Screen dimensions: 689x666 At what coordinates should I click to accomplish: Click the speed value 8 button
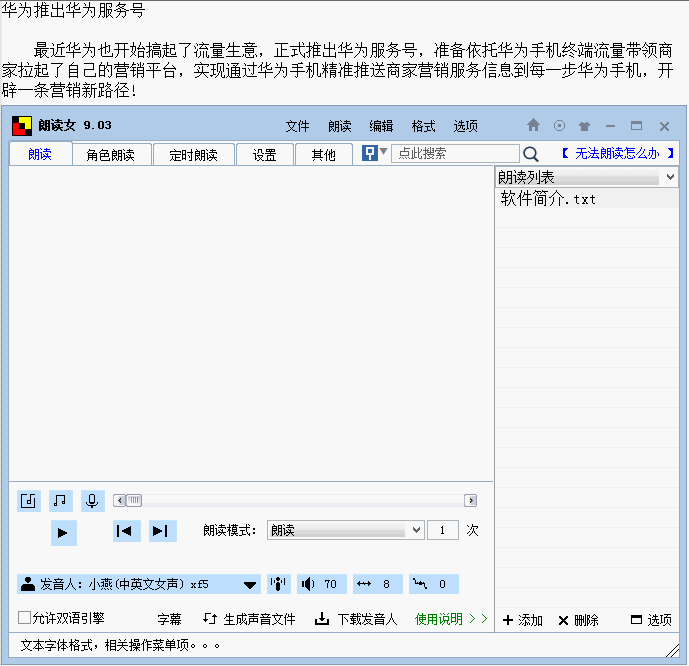point(377,584)
